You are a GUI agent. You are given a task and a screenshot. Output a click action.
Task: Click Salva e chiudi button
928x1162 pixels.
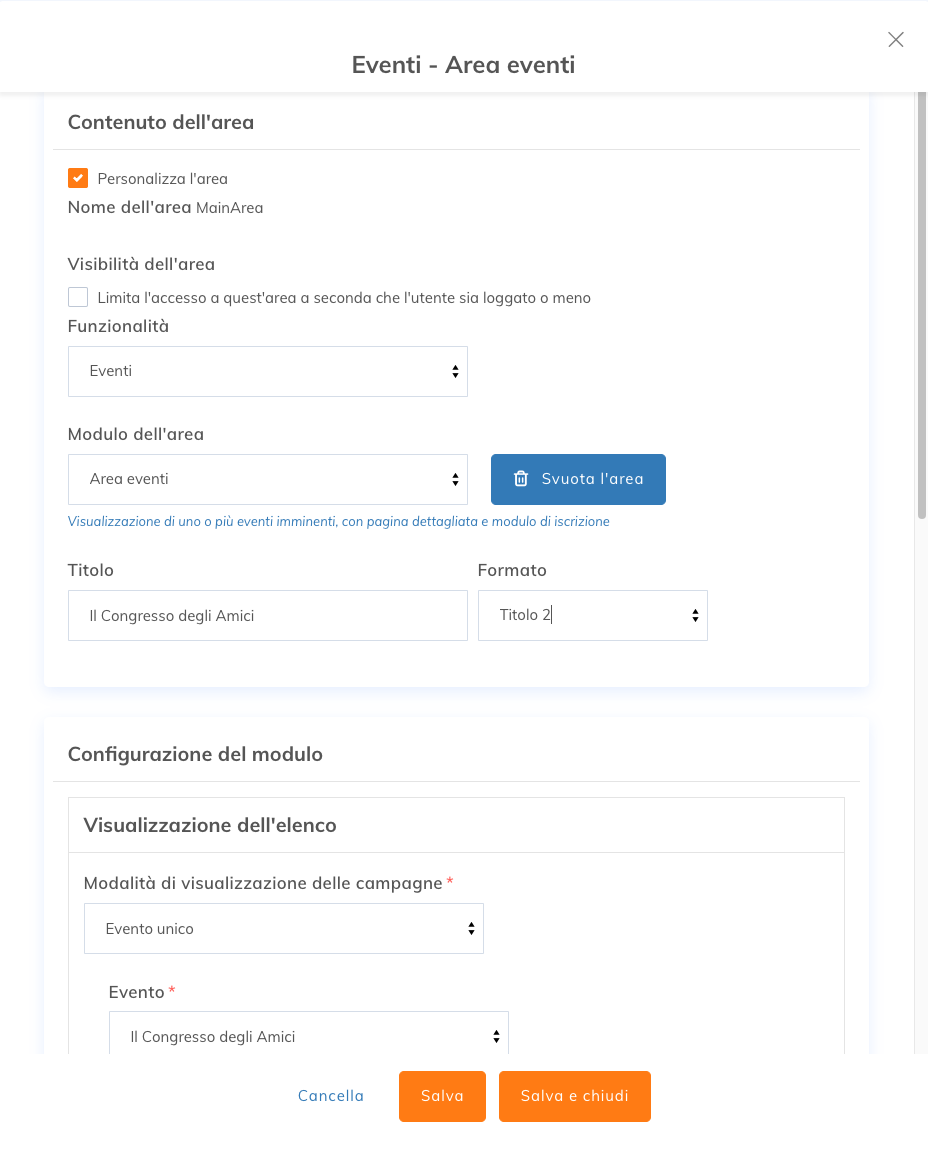tap(574, 1096)
